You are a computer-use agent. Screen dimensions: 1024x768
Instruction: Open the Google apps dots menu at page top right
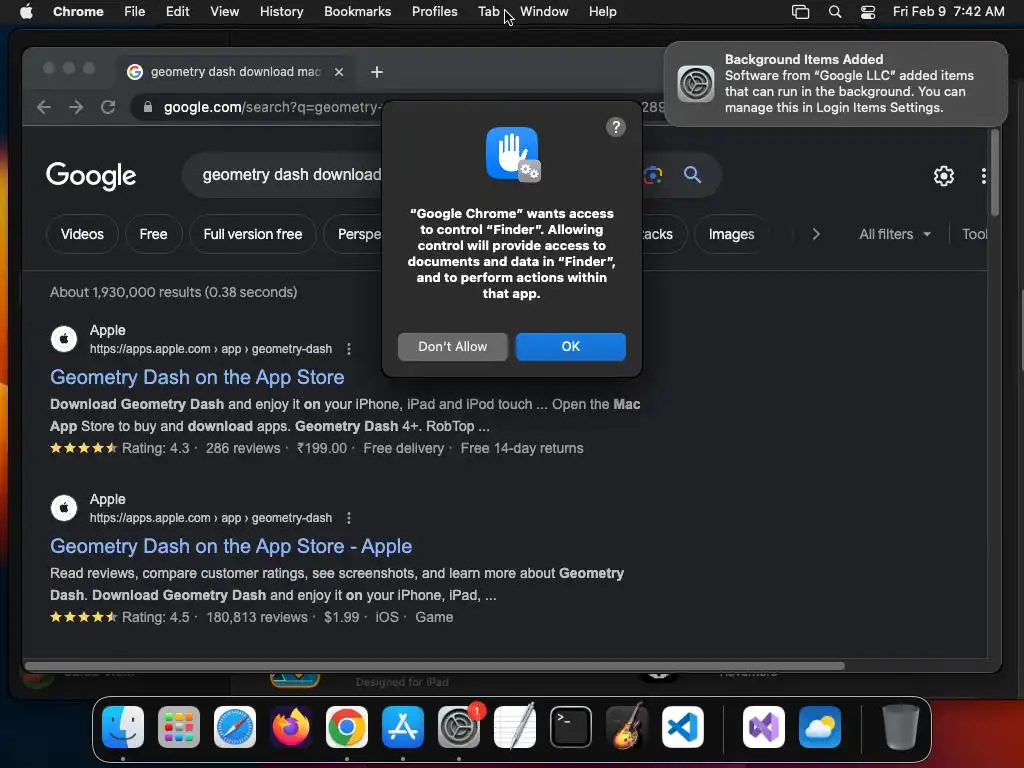983,176
